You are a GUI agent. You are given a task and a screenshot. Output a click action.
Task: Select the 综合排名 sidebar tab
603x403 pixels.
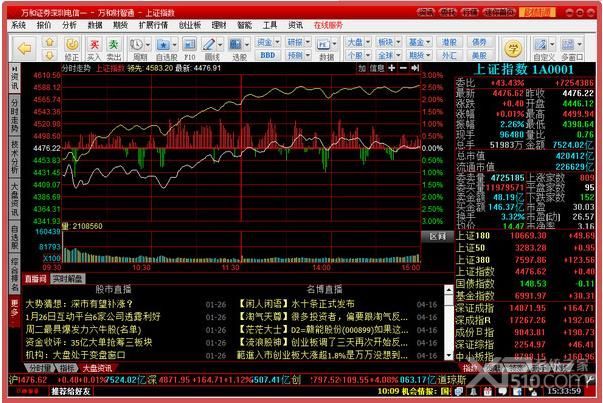coord(14,275)
